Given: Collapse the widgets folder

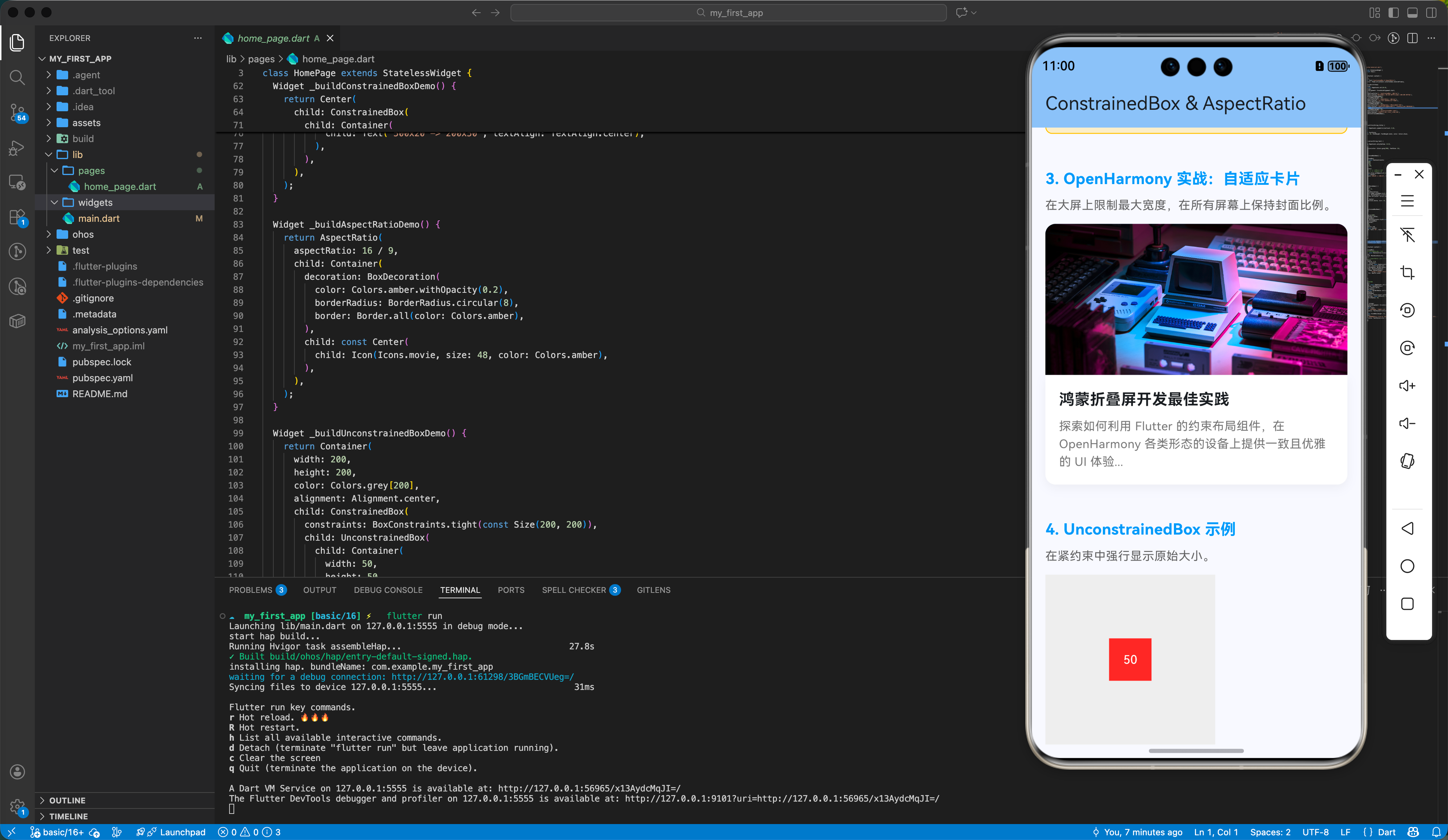Looking at the screenshot, I should click(x=95, y=202).
